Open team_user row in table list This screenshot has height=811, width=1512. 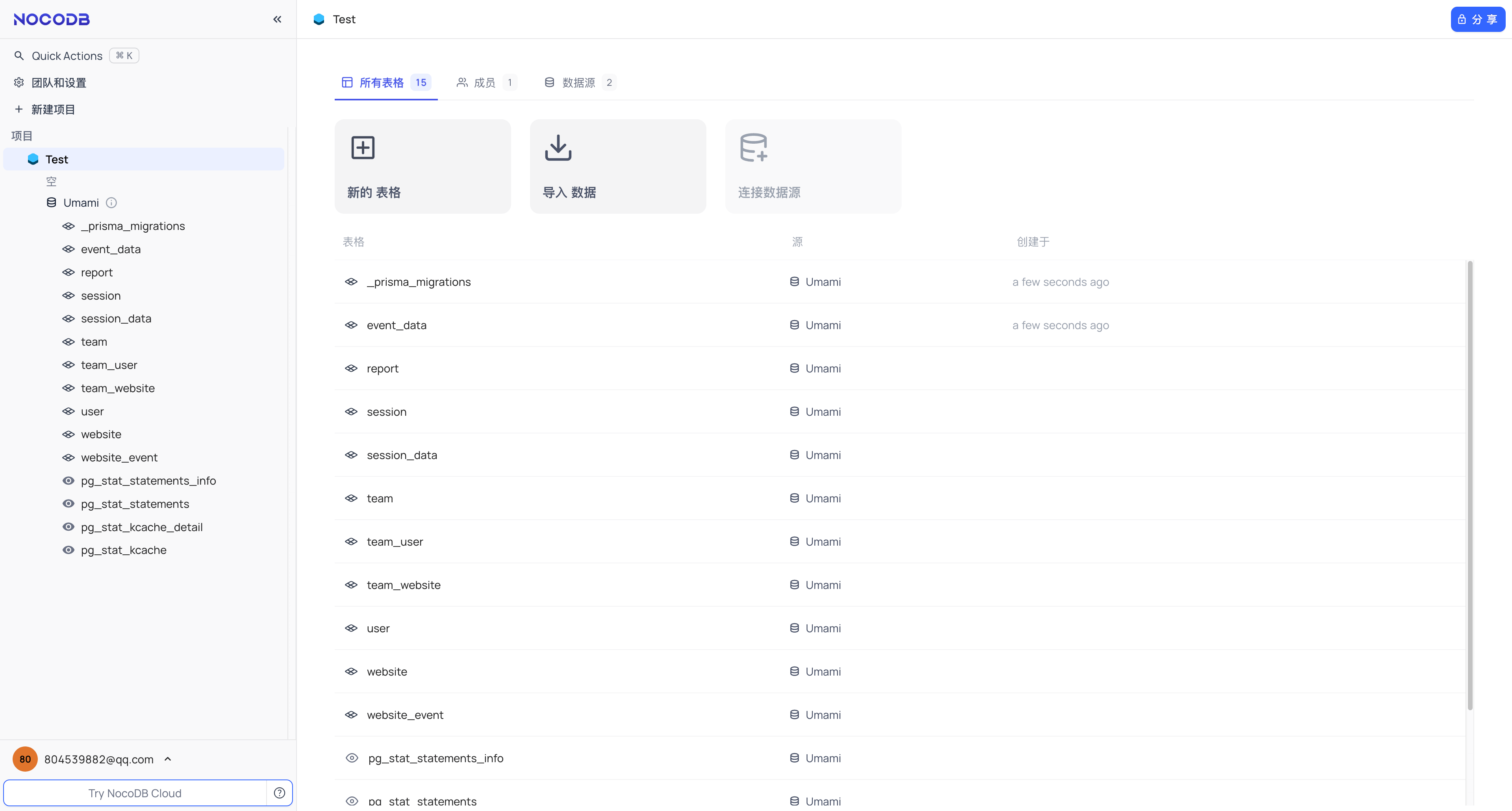pos(900,542)
